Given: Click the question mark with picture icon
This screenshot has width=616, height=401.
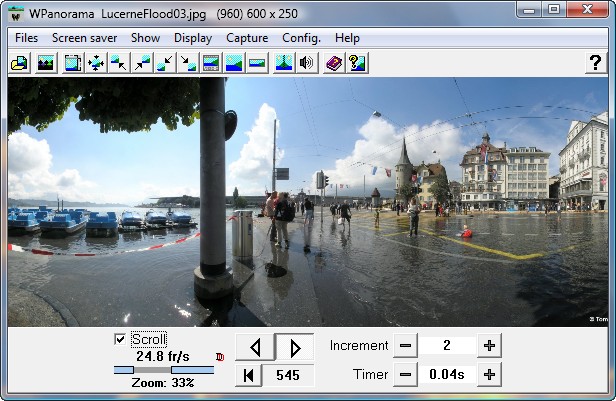Looking at the screenshot, I should [357, 63].
